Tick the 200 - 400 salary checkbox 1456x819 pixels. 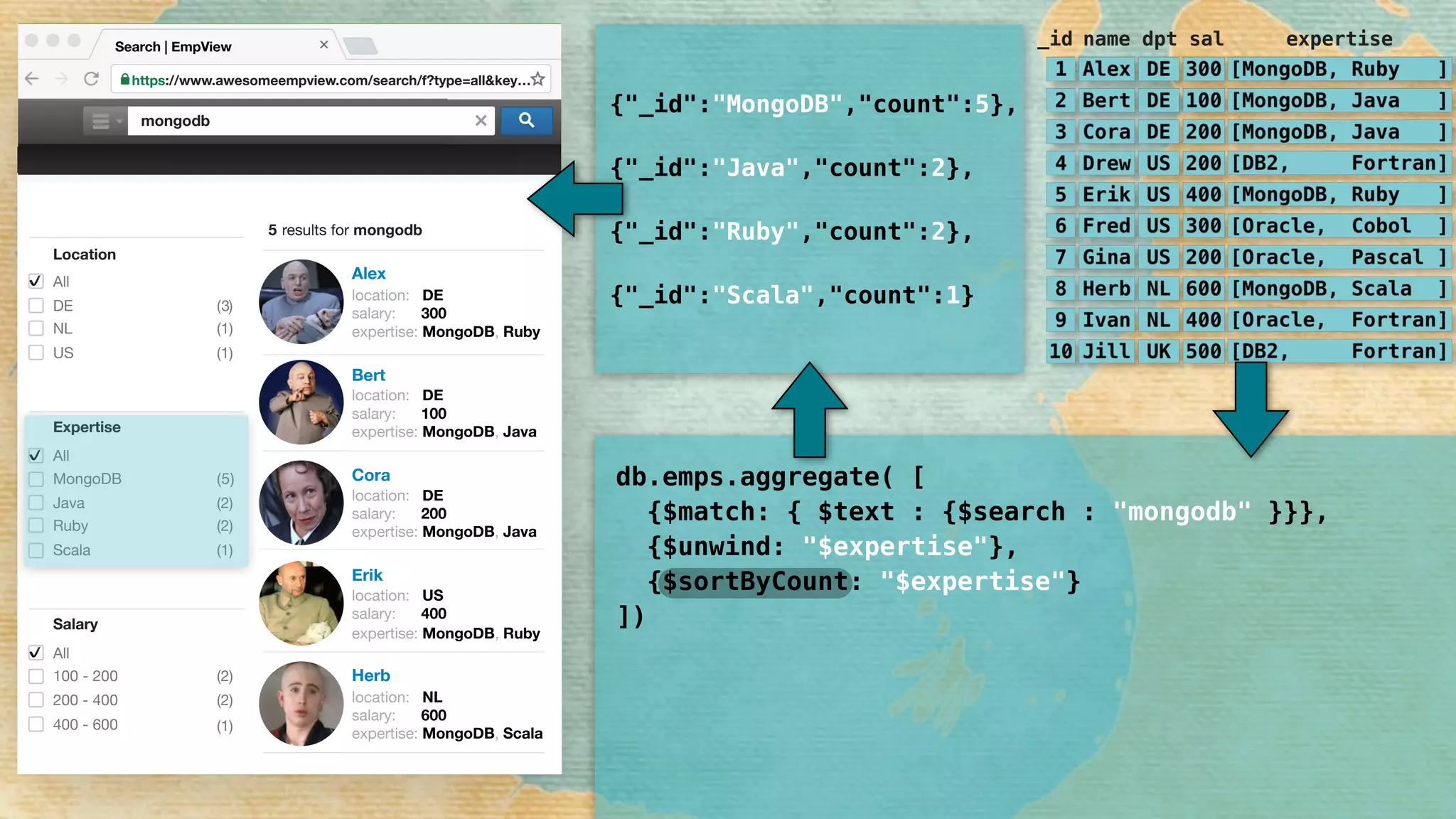[x=36, y=700]
